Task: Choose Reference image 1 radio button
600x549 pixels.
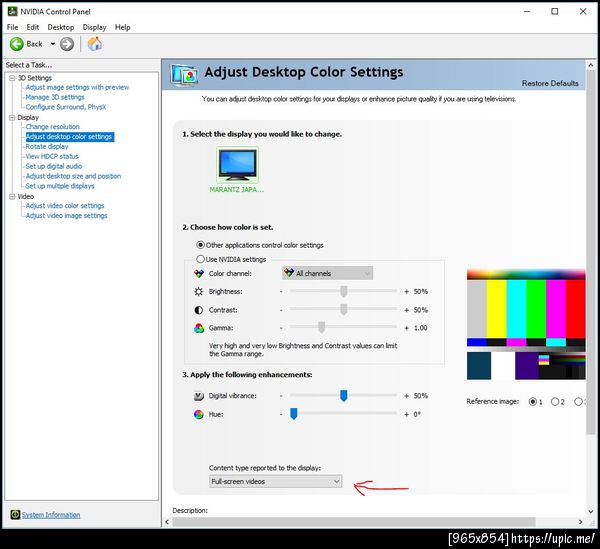Action: click(x=532, y=401)
